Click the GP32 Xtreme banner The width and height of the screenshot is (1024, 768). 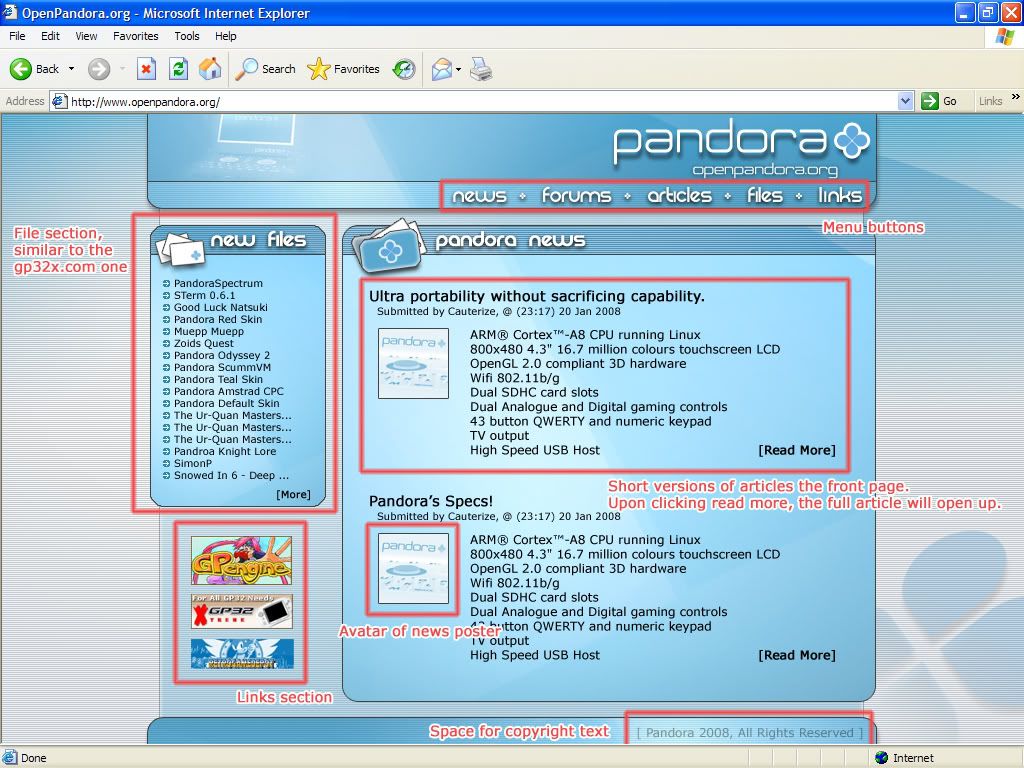[242, 611]
